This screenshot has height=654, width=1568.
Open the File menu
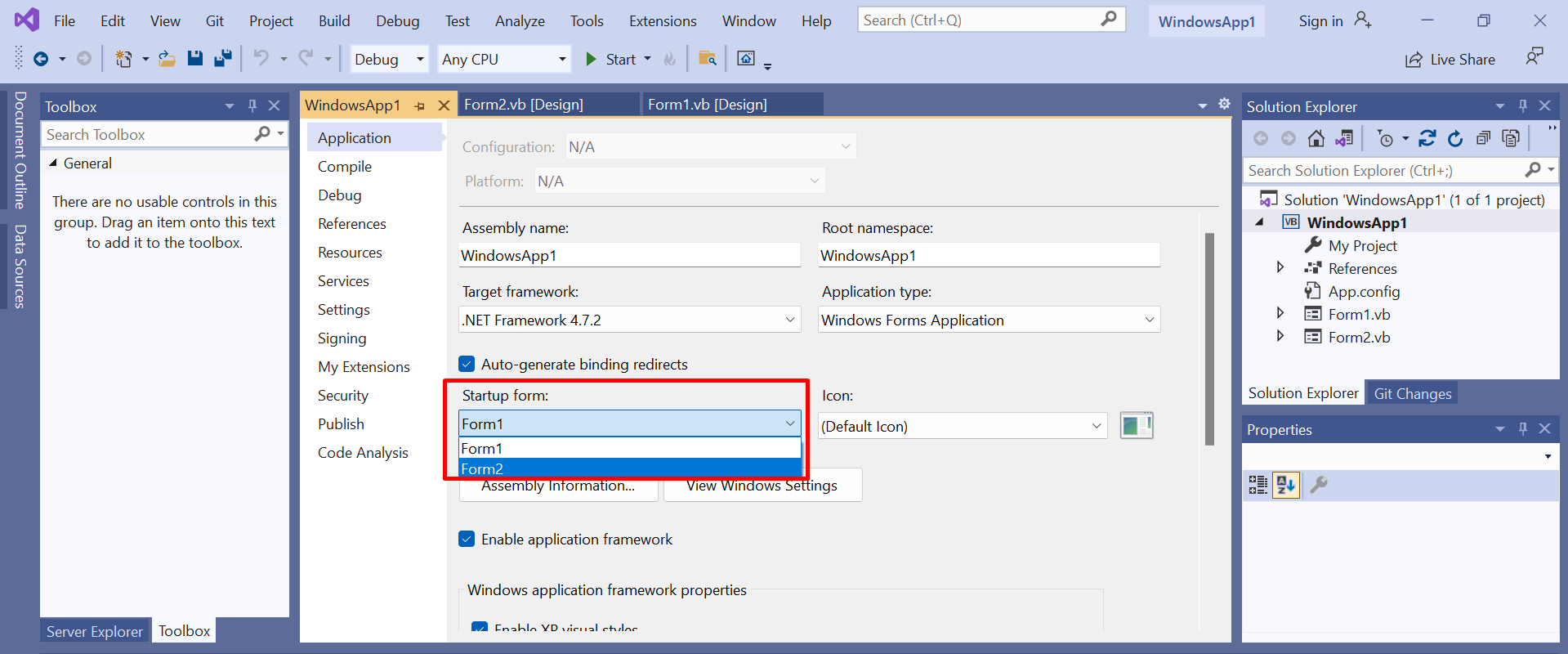65,21
